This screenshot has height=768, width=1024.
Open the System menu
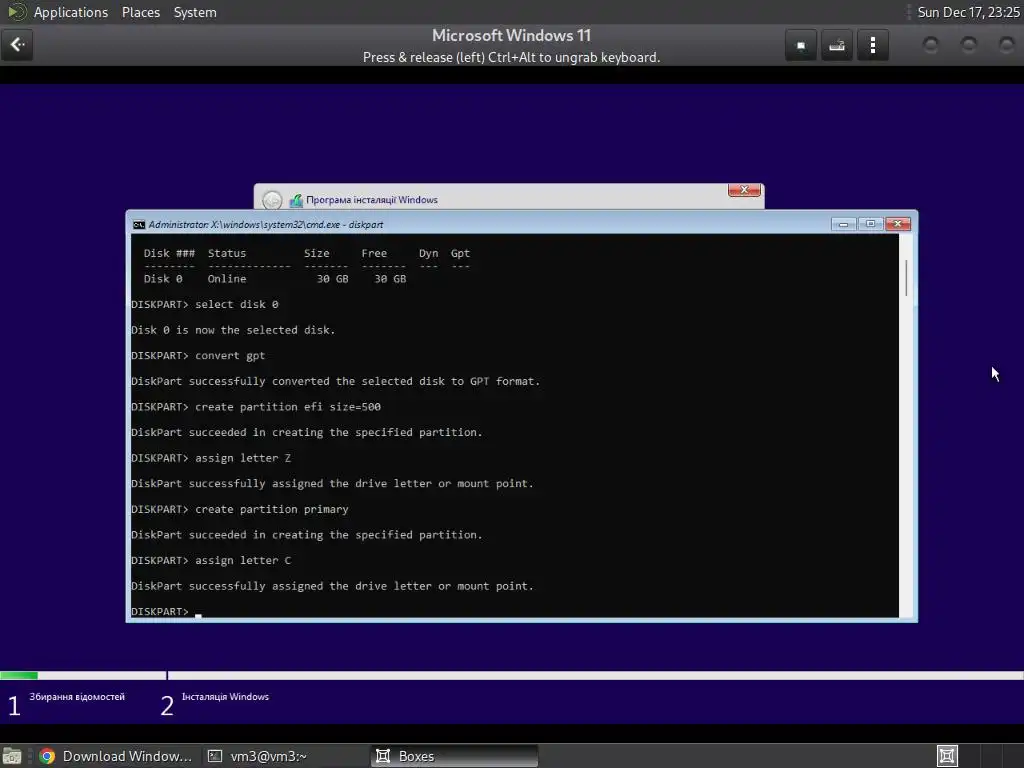click(x=195, y=12)
